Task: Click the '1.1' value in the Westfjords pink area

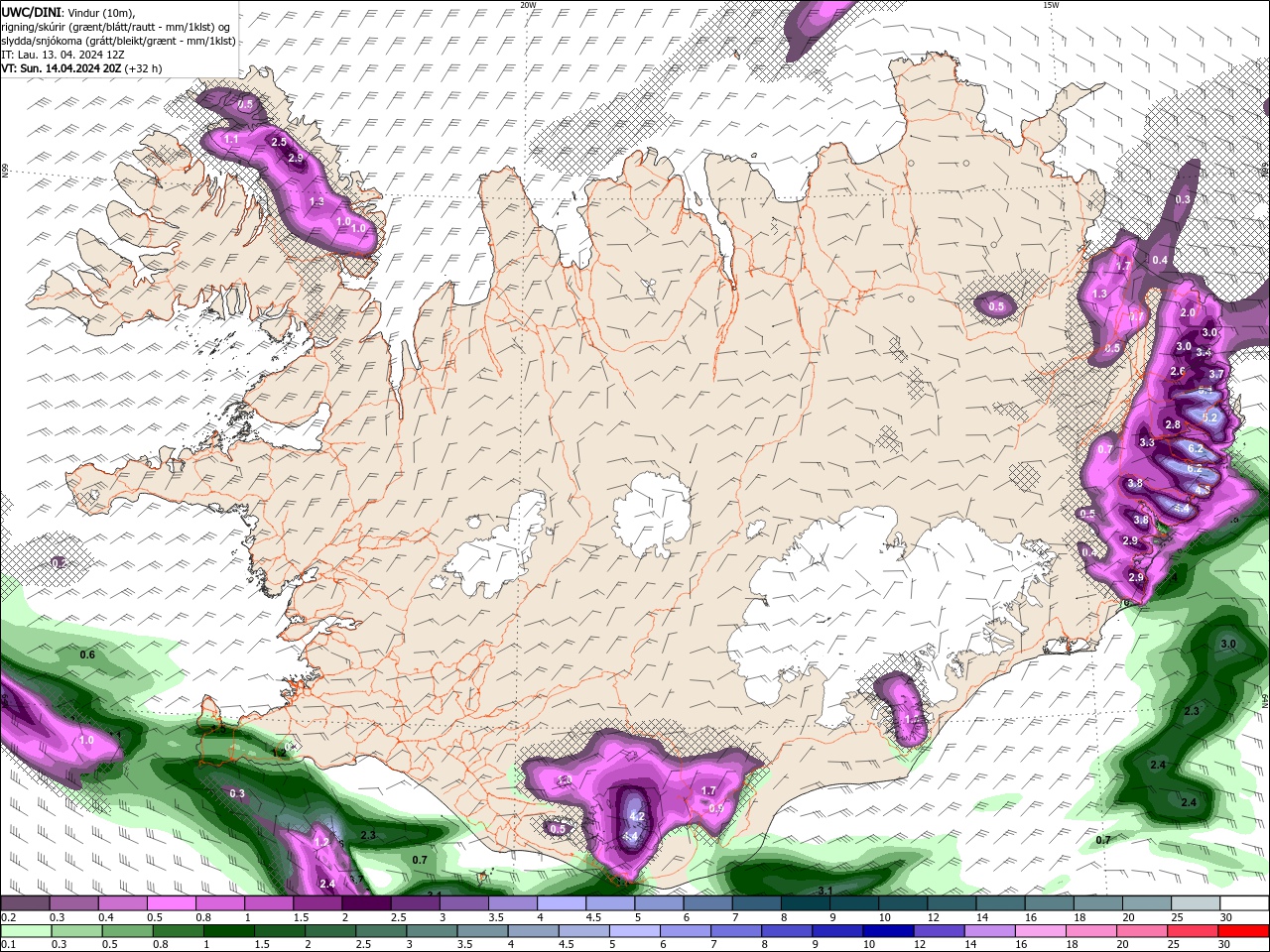Action: pos(231,139)
